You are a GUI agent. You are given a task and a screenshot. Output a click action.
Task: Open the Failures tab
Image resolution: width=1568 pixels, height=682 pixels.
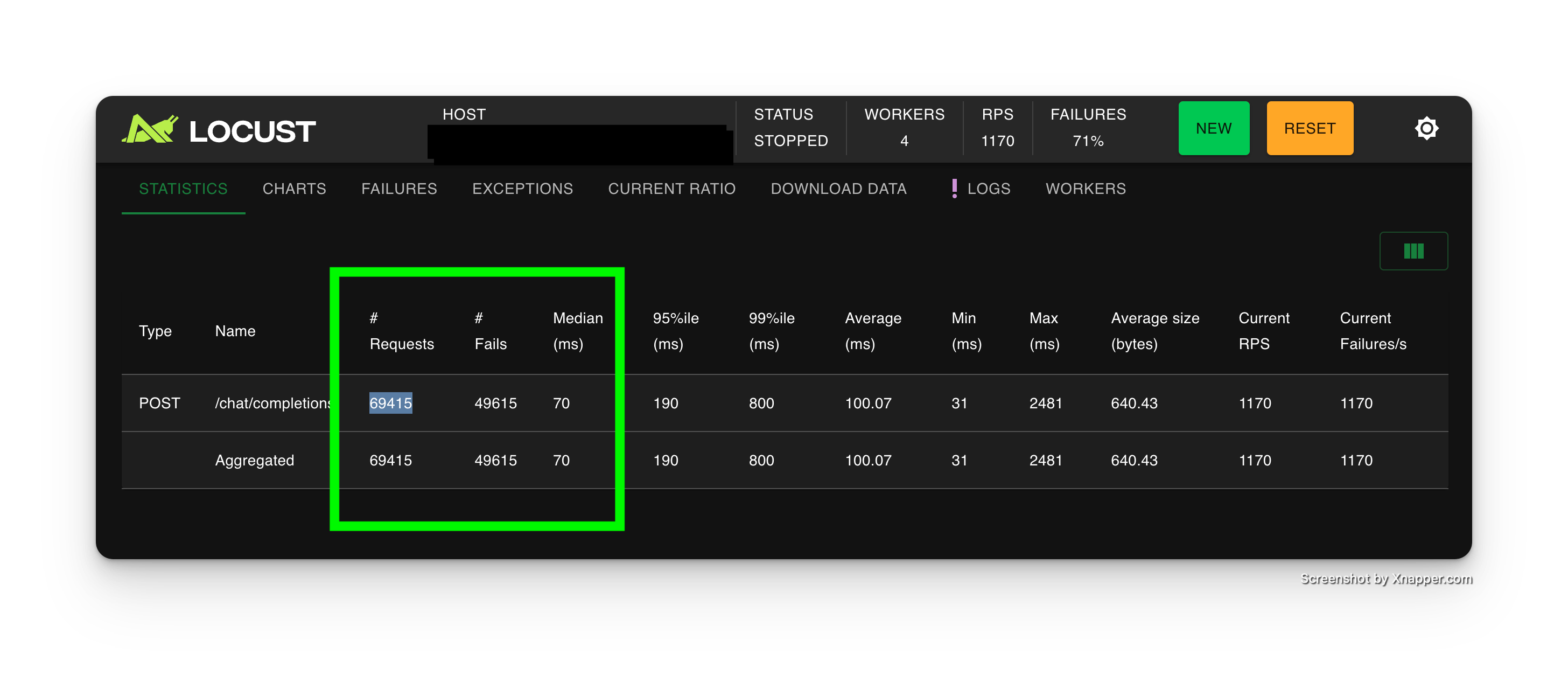(x=398, y=189)
